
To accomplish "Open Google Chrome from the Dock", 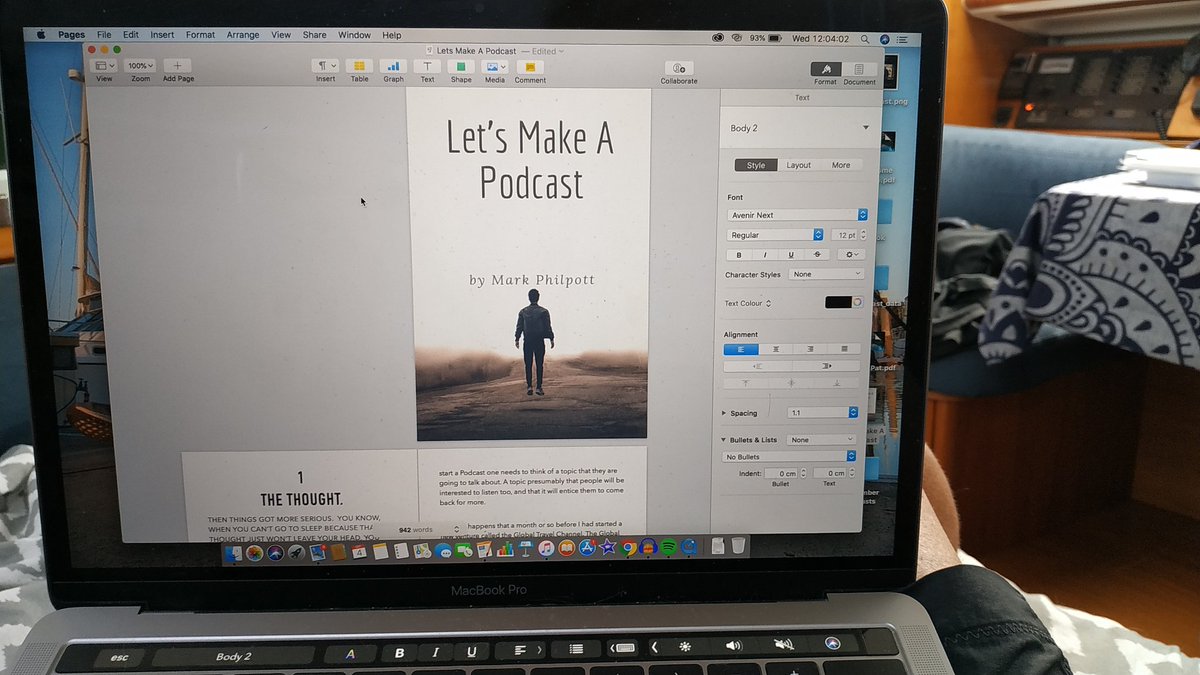I will click(629, 548).
